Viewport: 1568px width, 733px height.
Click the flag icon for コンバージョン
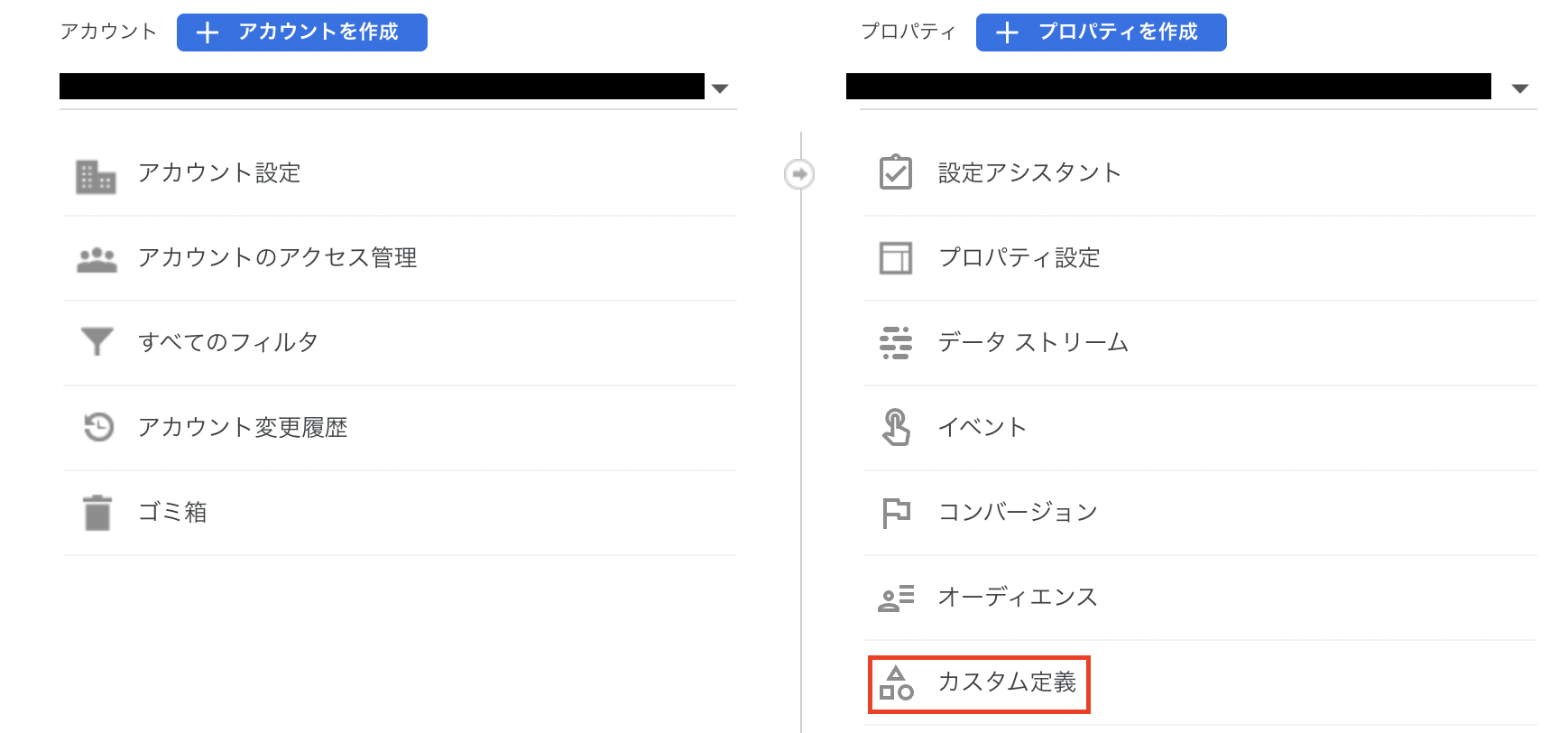896,513
